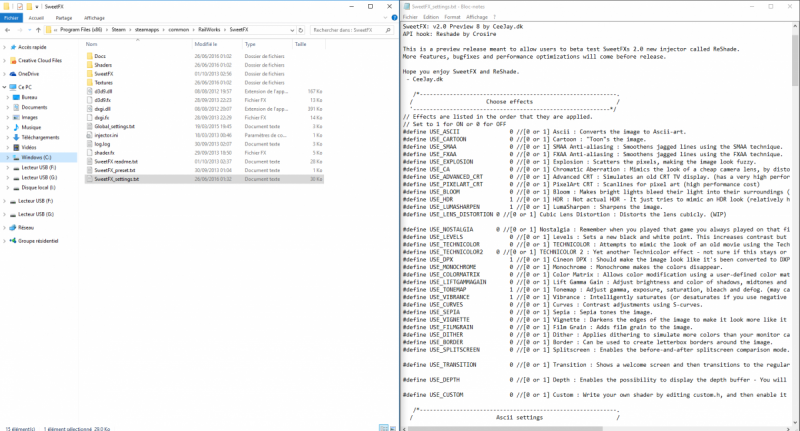
Task: Expand the Documents tree node
Action: (8, 107)
